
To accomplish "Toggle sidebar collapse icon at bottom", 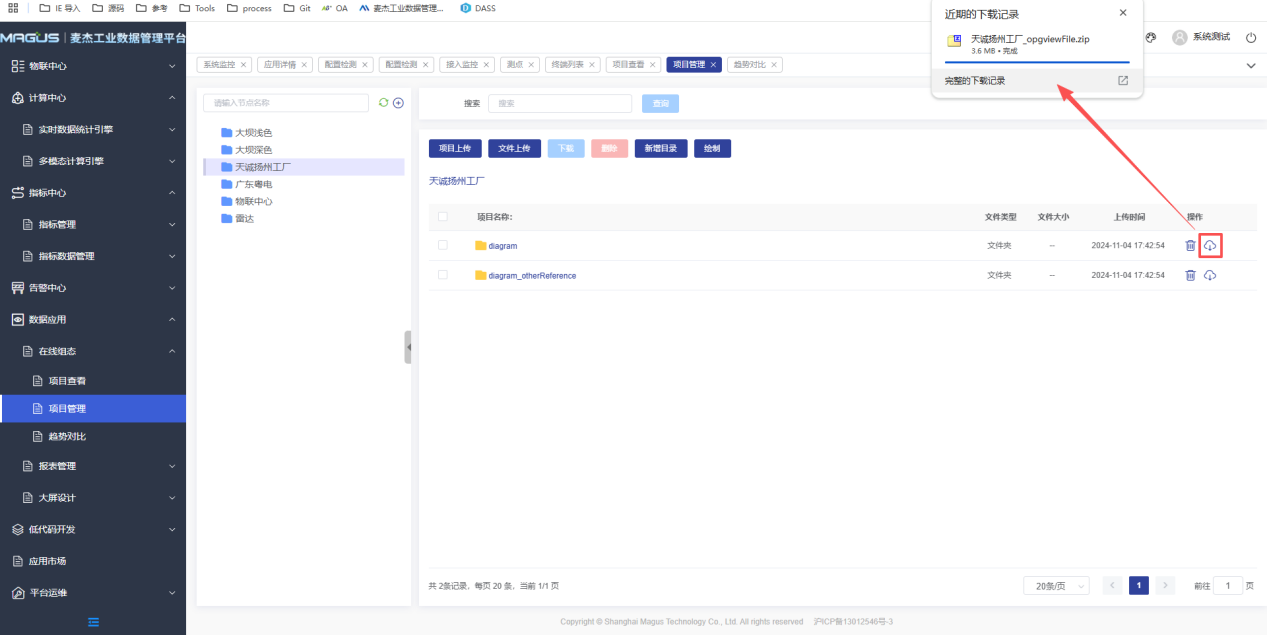I will click(93, 622).
